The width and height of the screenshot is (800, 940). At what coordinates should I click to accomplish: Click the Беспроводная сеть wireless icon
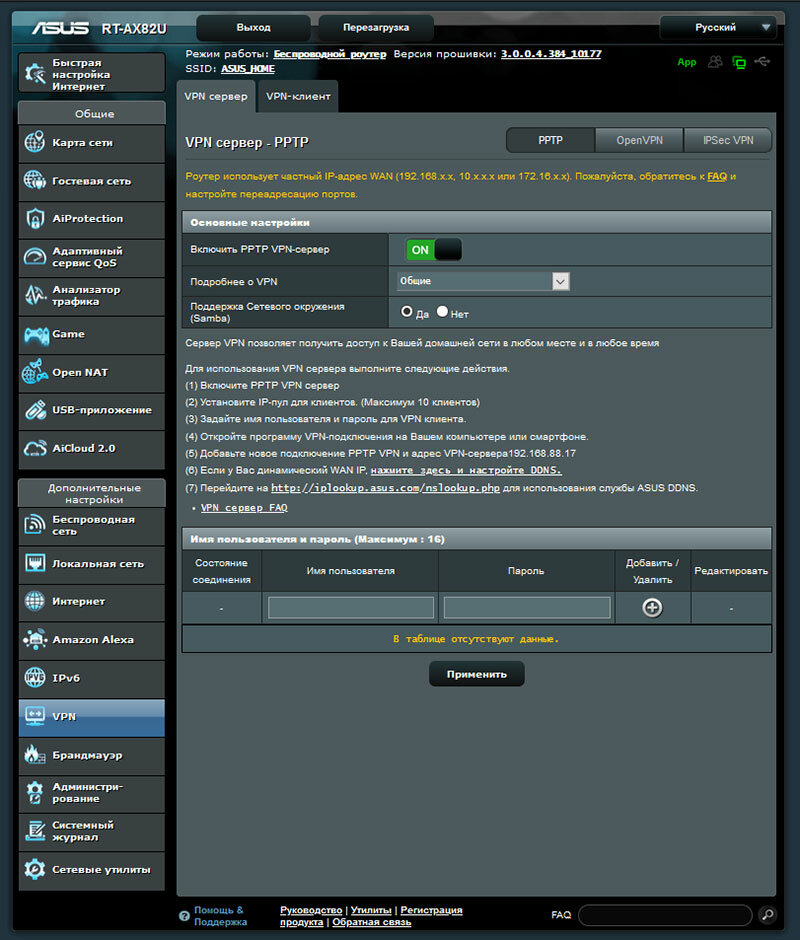pyautogui.click(x=35, y=525)
